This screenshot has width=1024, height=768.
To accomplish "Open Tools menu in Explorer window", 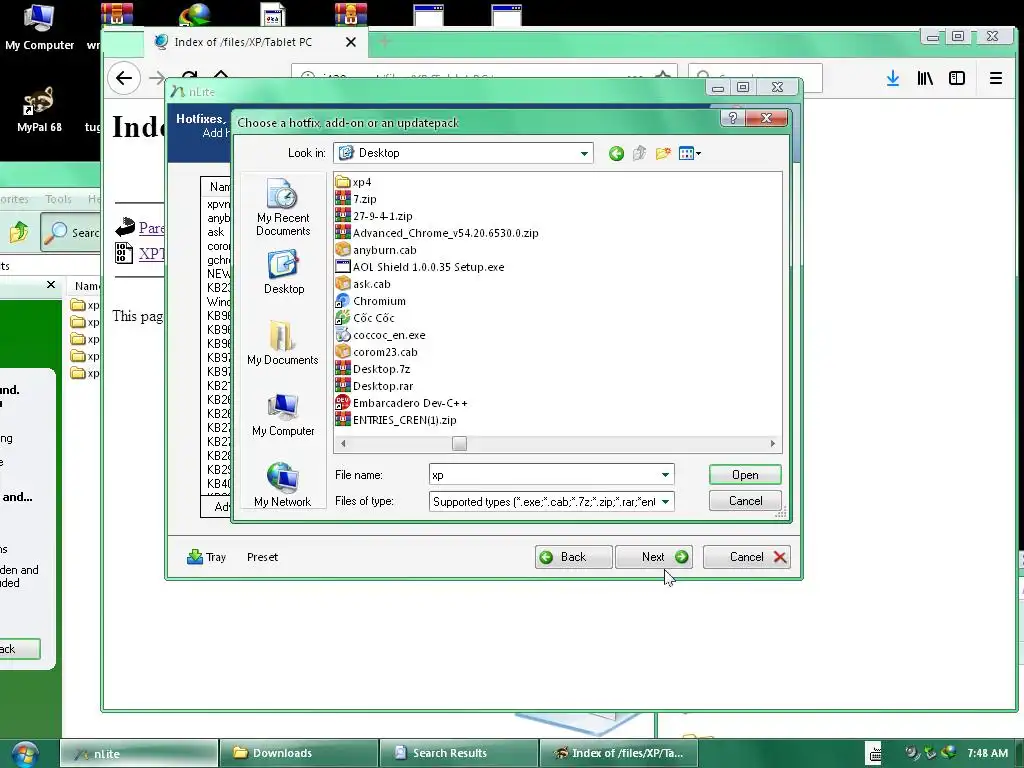I will pyautogui.click(x=58, y=199).
